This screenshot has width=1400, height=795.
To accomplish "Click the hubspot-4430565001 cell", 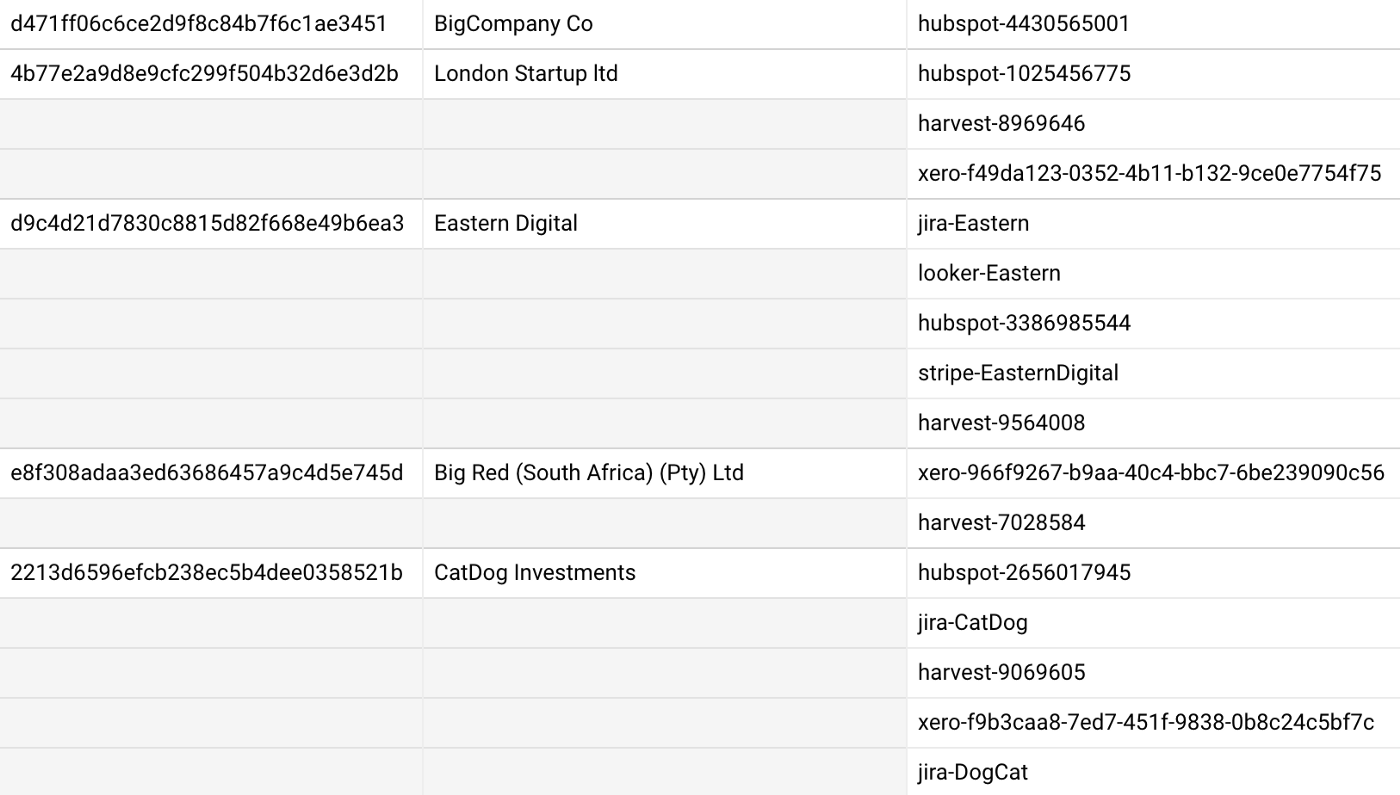I will click(1023, 24).
